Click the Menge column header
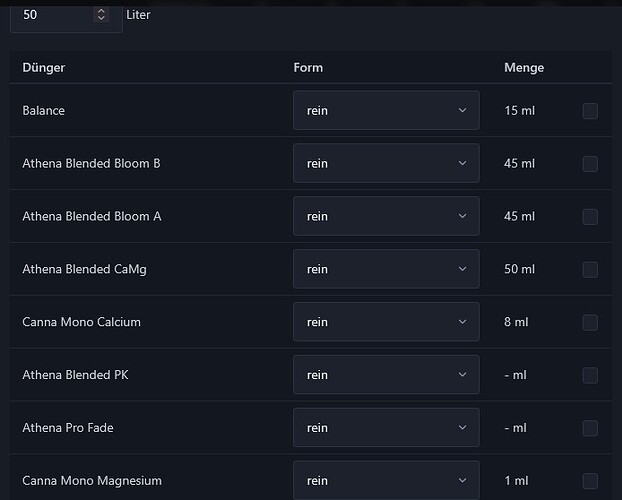Image resolution: width=622 pixels, height=500 pixels. (x=524, y=68)
